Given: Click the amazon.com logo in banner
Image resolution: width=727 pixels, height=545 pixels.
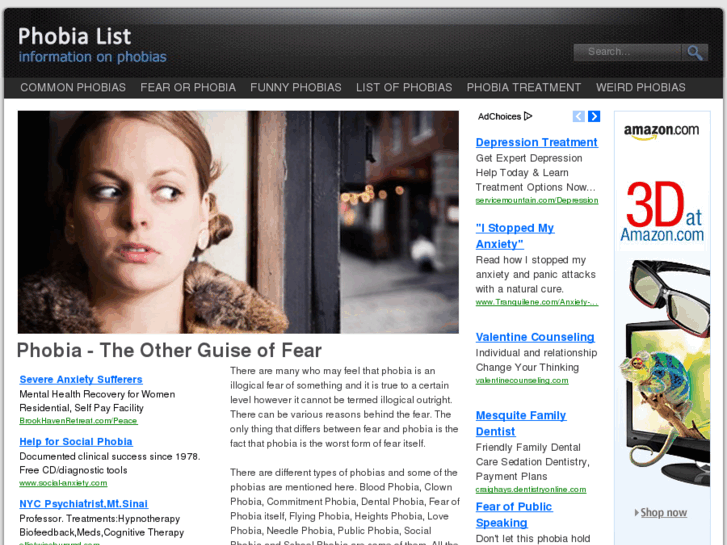Looking at the screenshot, I should point(662,131).
